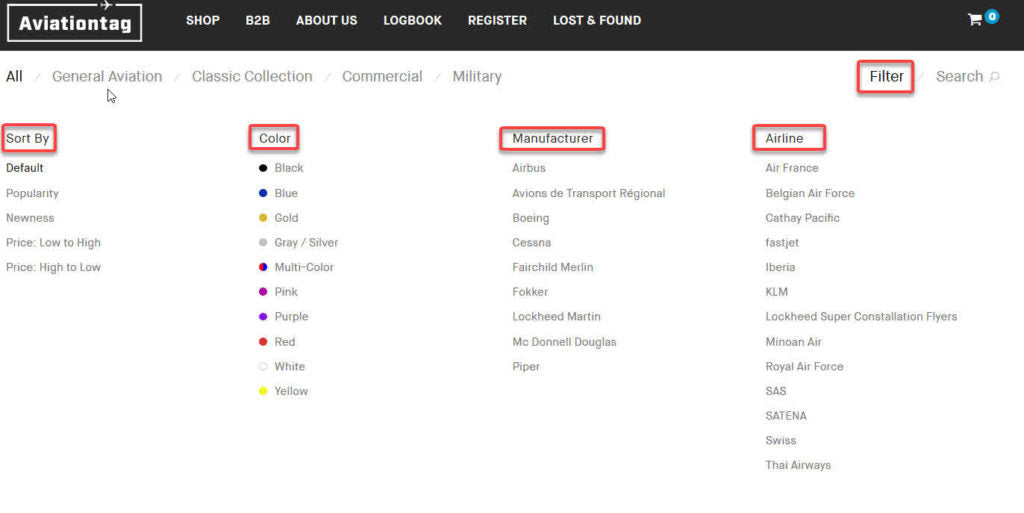1024x513 pixels.
Task: Select the Blue color dot
Action: pyautogui.click(x=263, y=193)
